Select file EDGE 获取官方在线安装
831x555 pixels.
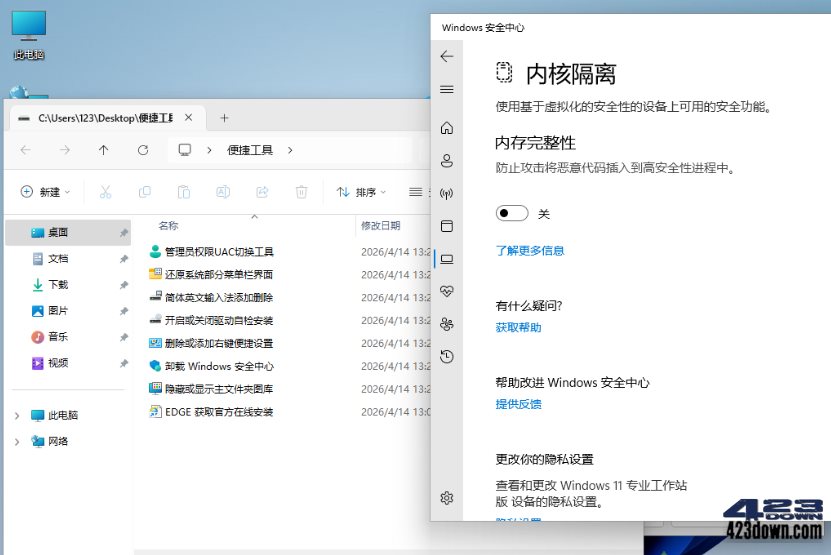pyautogui.click(x=211, y=412)
